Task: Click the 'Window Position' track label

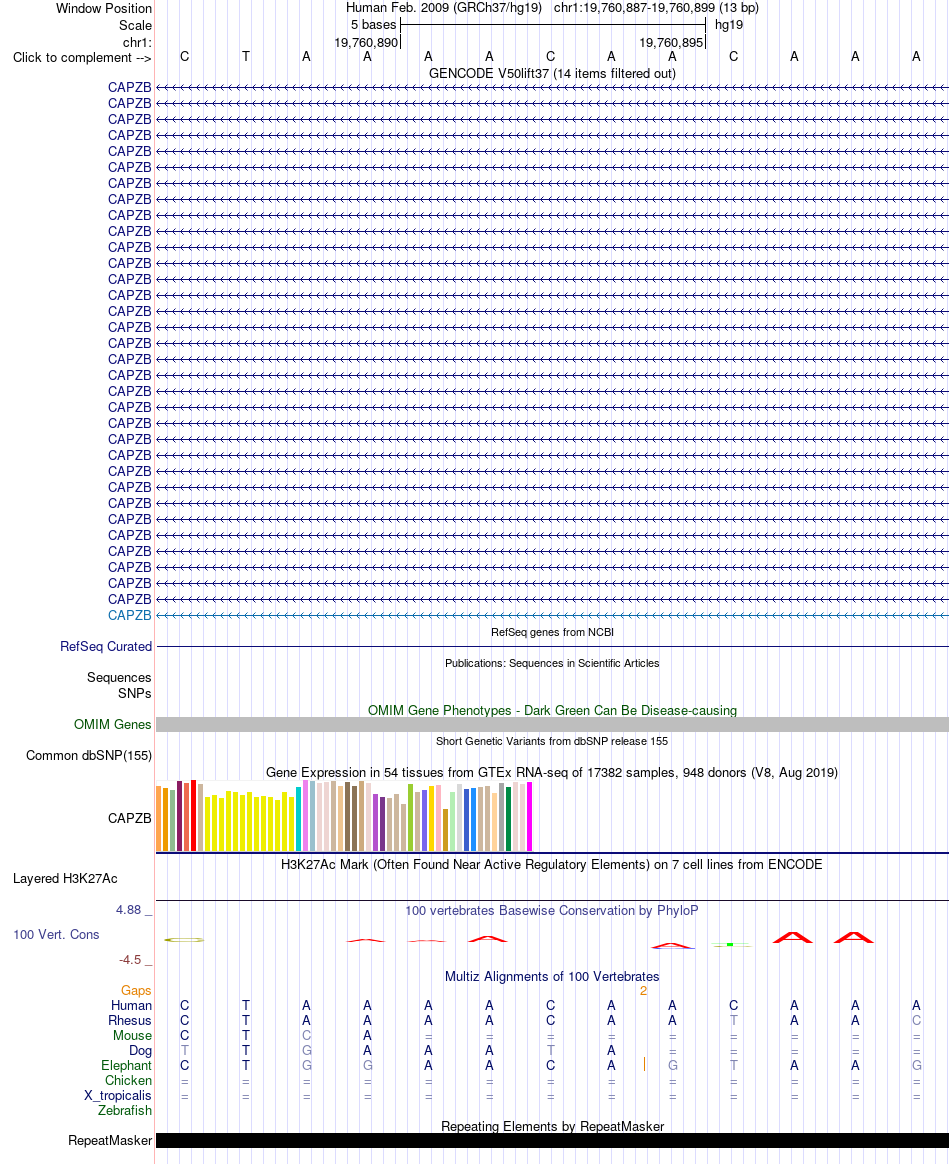Action: [x=104, y=9]
